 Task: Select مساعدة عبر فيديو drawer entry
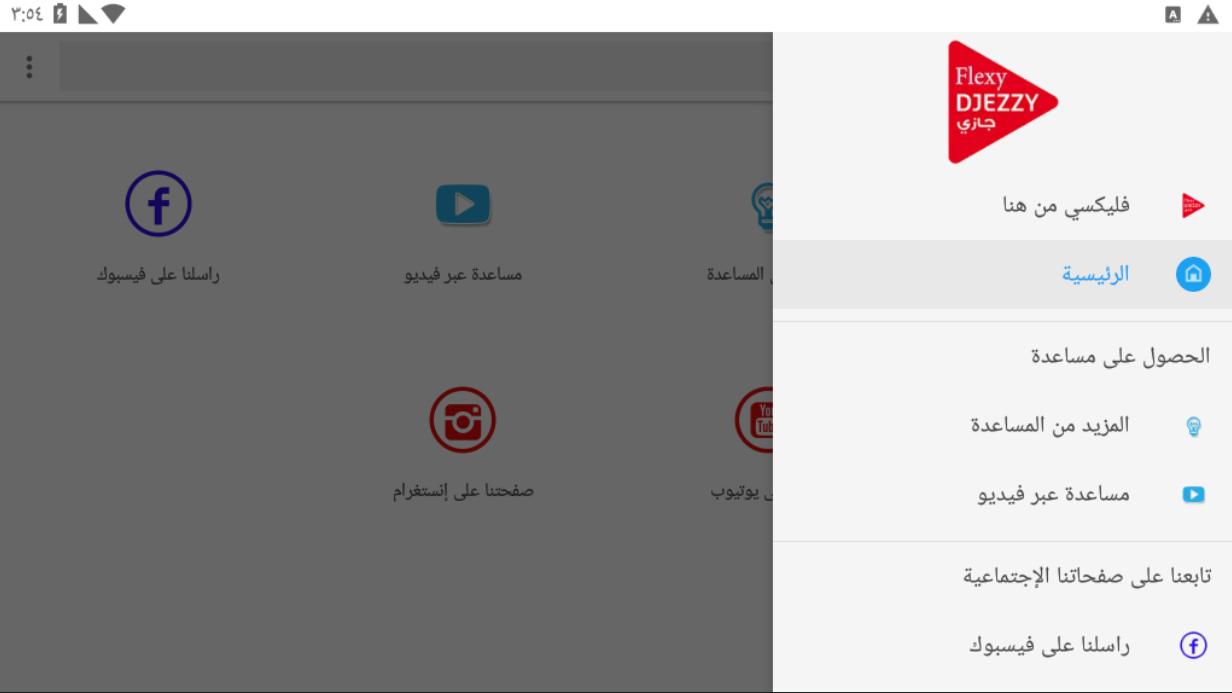click(1002, 494)
